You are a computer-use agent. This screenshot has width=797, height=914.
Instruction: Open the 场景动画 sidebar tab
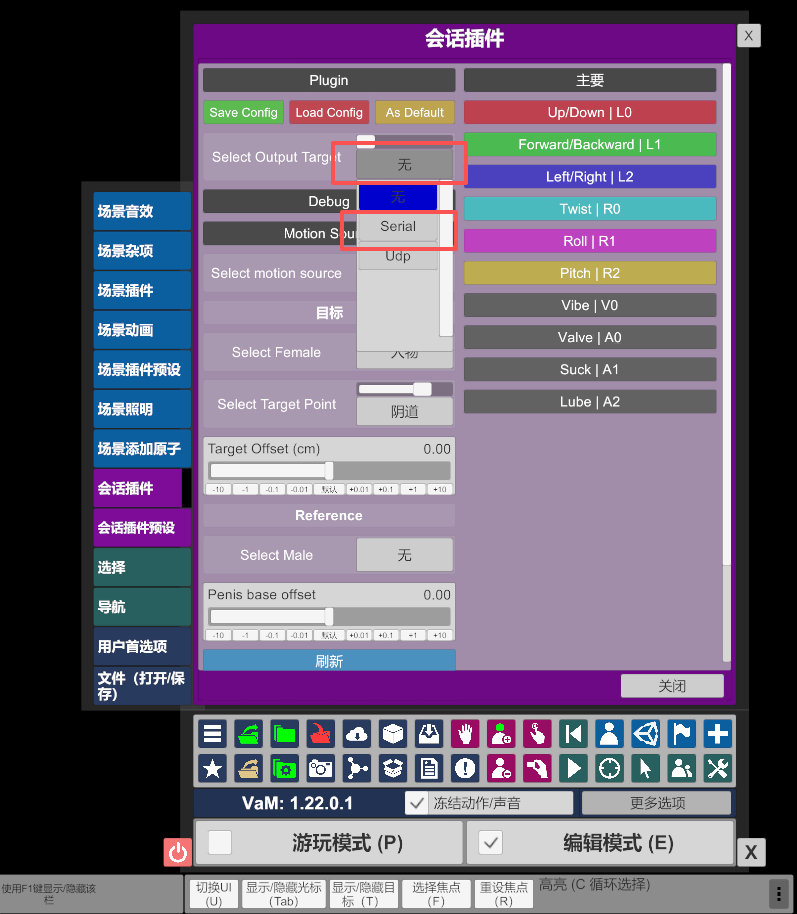(x=142, y=330)
